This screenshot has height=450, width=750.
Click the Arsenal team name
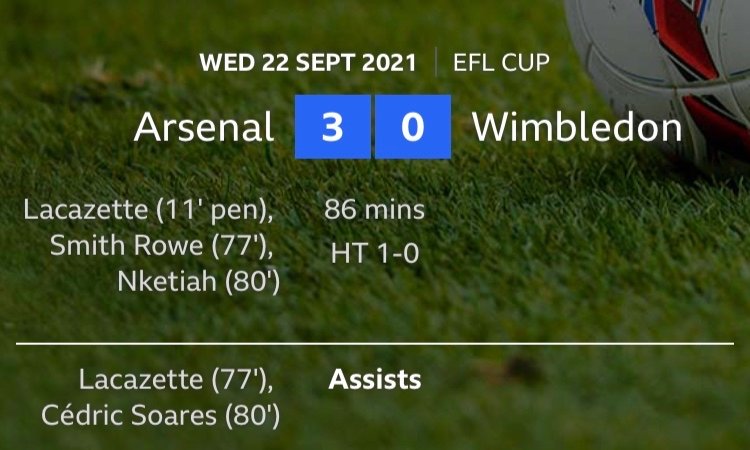click(x=204, y=127)
